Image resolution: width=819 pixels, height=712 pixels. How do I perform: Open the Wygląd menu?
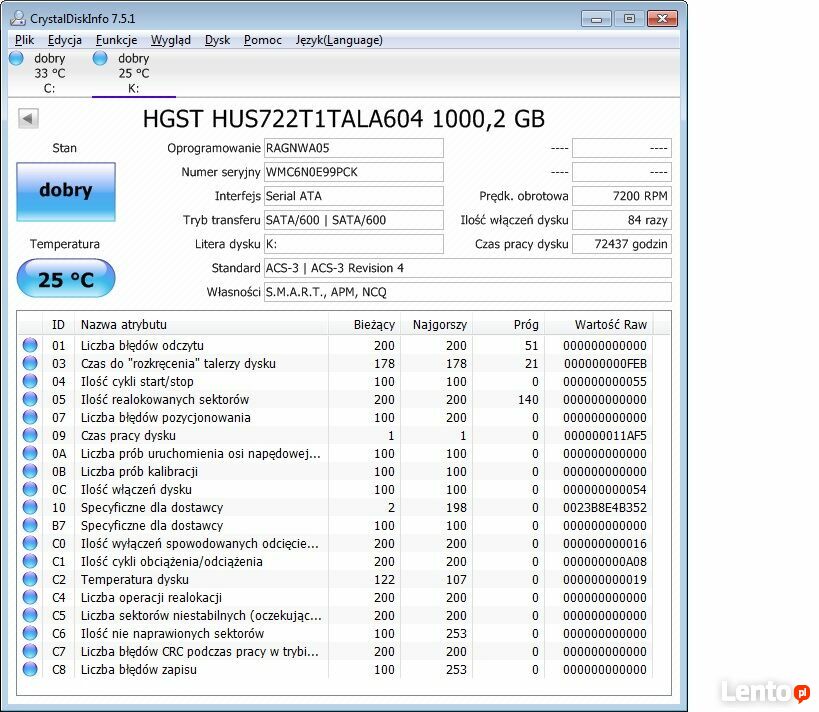[x=171, y=40]
